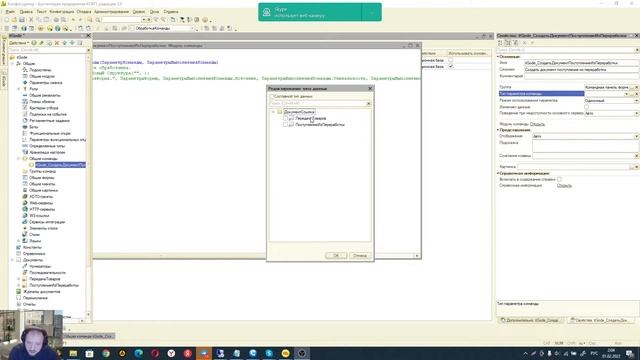Toggle first row checkbox in Использовать основ column
Screen dimensions: 640x360
coord(451,60)
